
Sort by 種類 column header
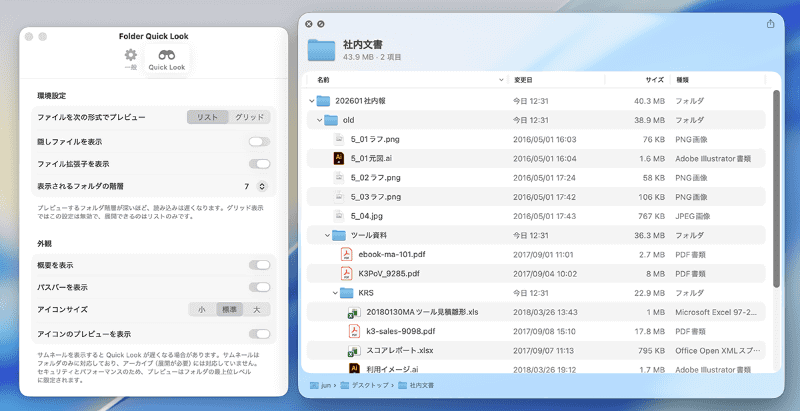pyautogui.click(x=682, y=80)
